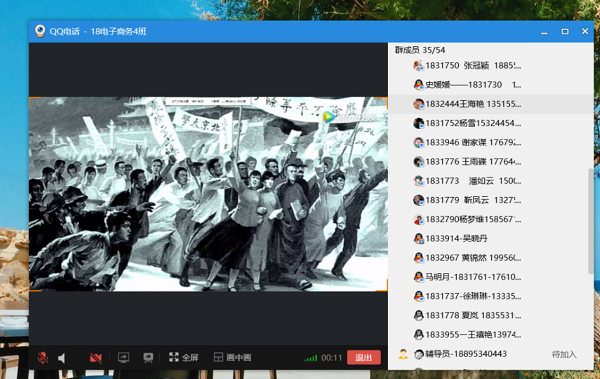Enable 画中画 picture-in-picture mode
This screenshot has height=379, width=600.
click(x=232, y=358)
